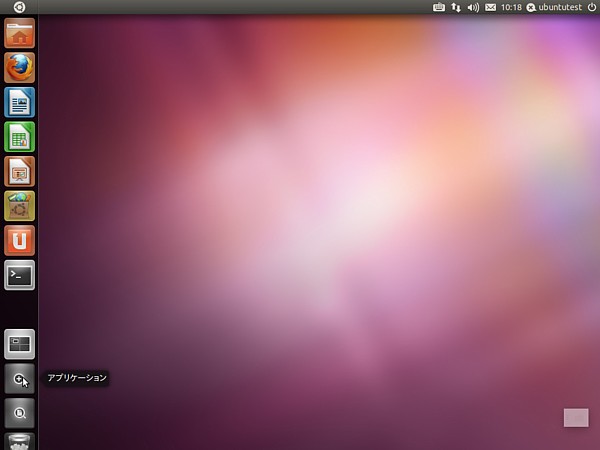
Task: Launch the Terminal from launcher
Action: [x=20, y=275]
